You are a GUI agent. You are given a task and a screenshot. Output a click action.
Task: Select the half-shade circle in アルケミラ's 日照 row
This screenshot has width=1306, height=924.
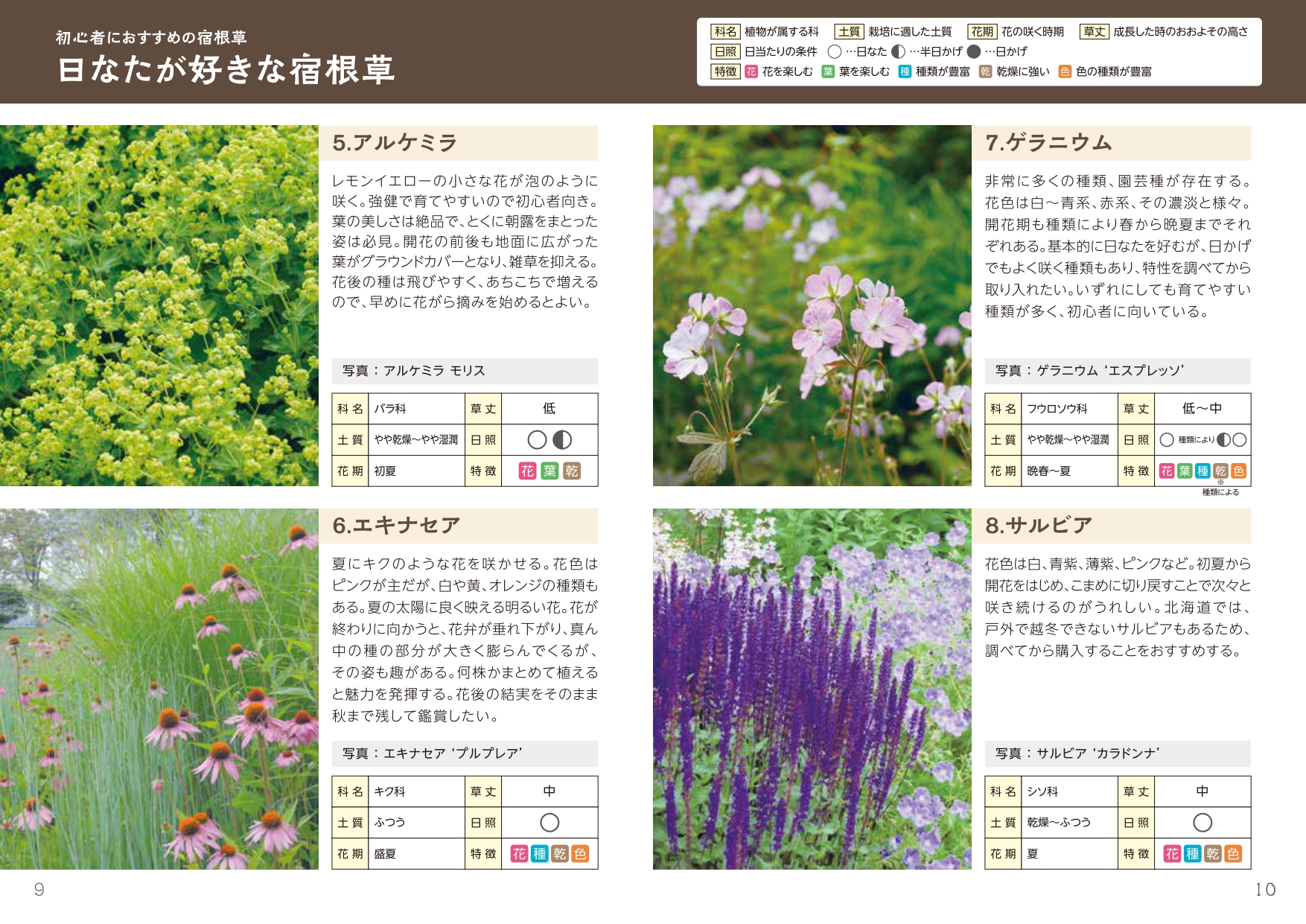click(563, 440)
